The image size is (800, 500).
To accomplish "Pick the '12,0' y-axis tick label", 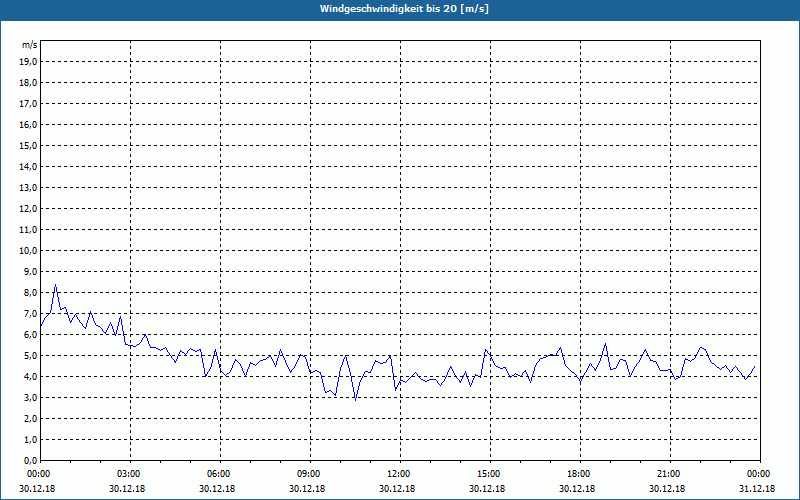I will (27, 209).
